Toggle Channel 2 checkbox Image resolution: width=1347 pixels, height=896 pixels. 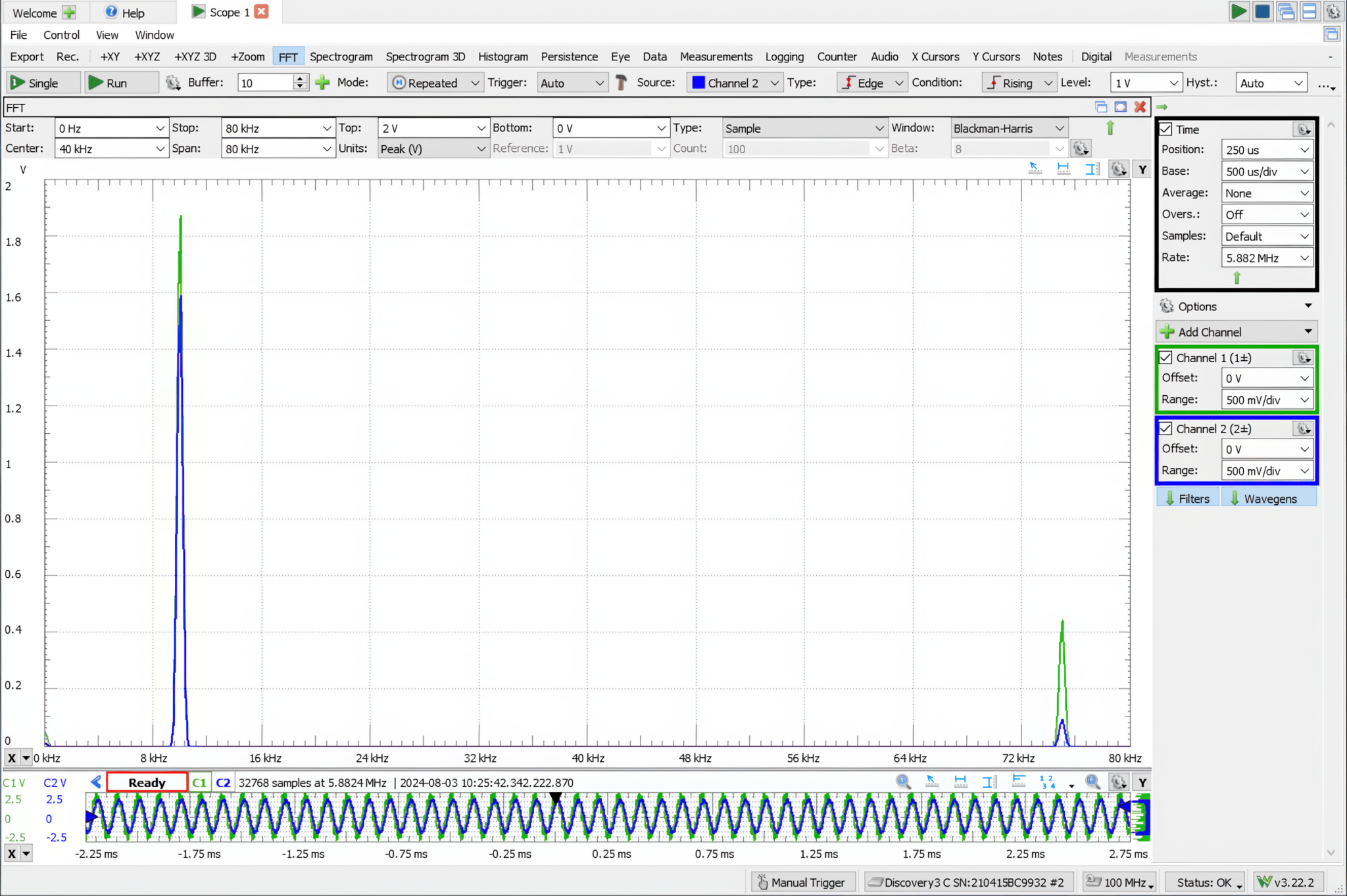(1166, 429)
